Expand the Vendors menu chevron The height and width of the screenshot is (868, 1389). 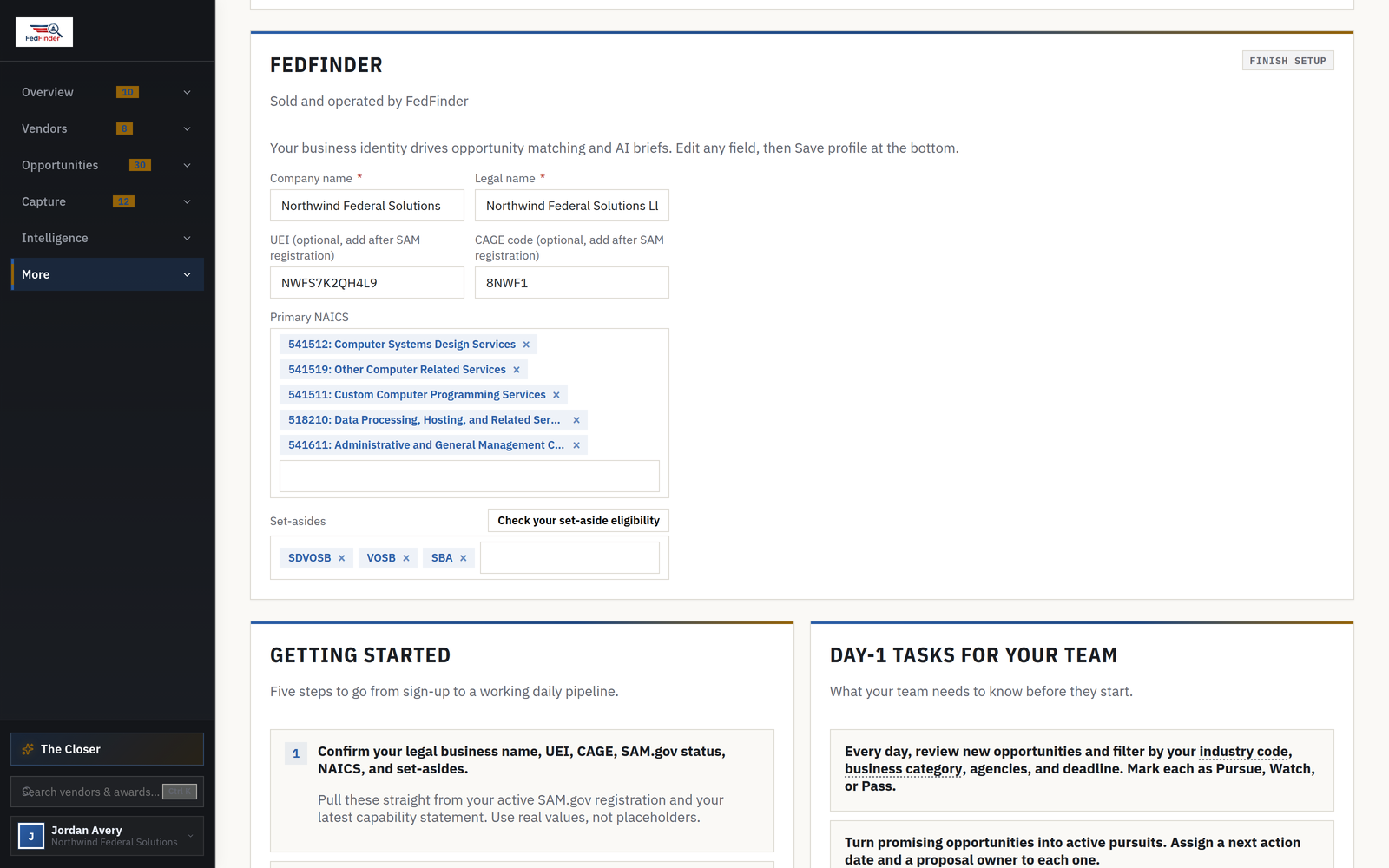[187, 128]
